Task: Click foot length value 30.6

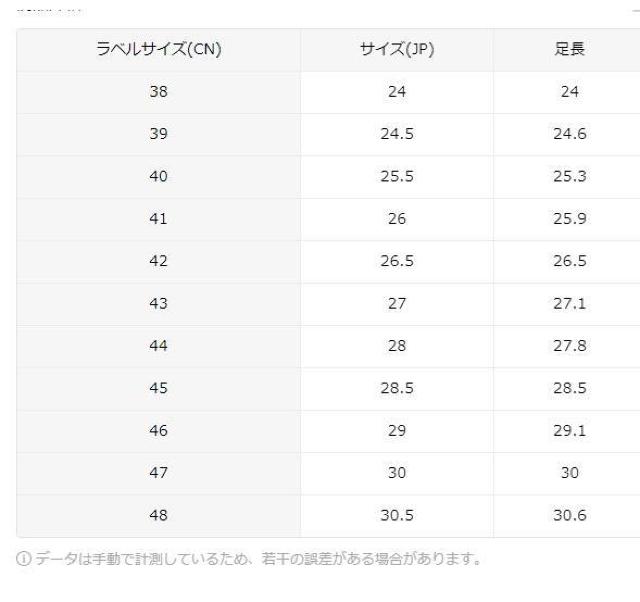Action: [569, 515]
